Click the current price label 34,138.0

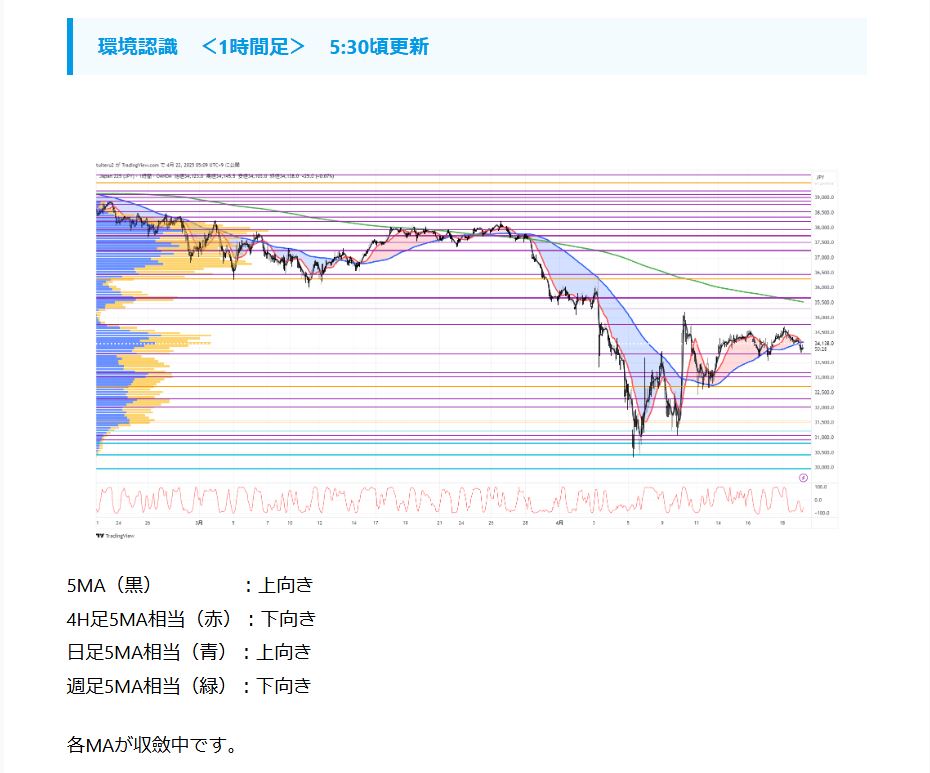[824, 343]
